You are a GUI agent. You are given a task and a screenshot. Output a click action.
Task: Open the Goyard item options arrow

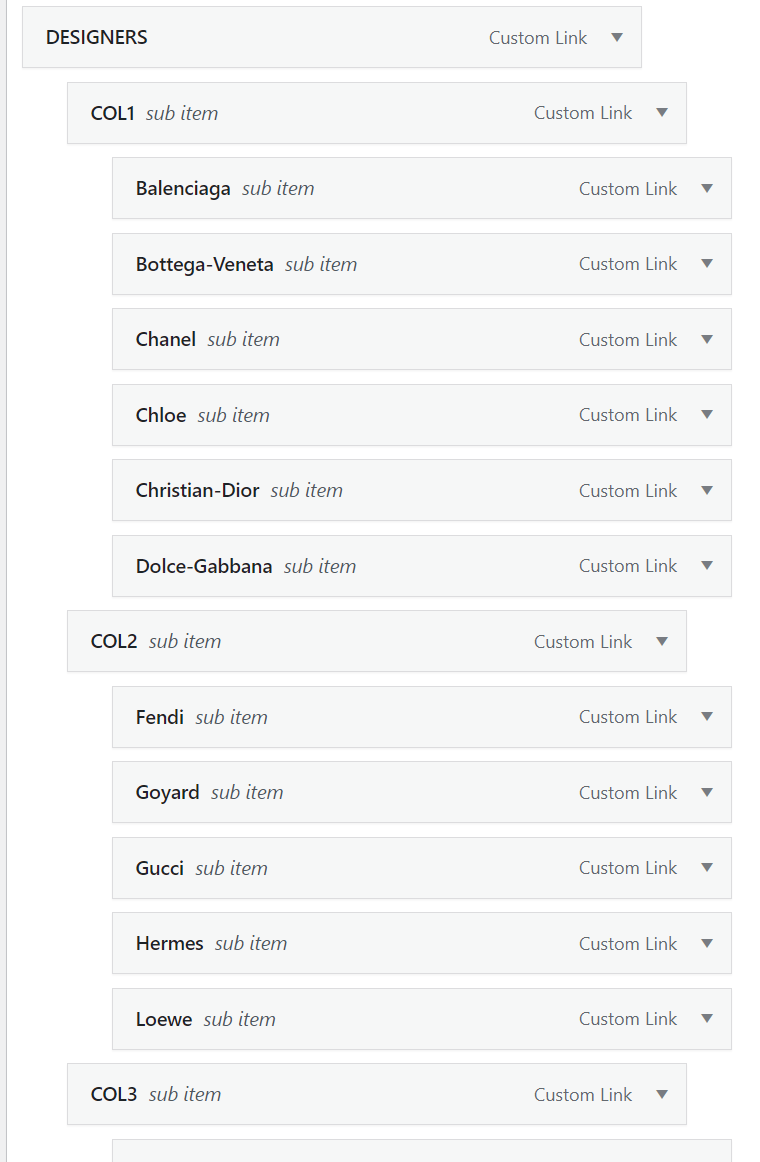click(x=707, y=792)
